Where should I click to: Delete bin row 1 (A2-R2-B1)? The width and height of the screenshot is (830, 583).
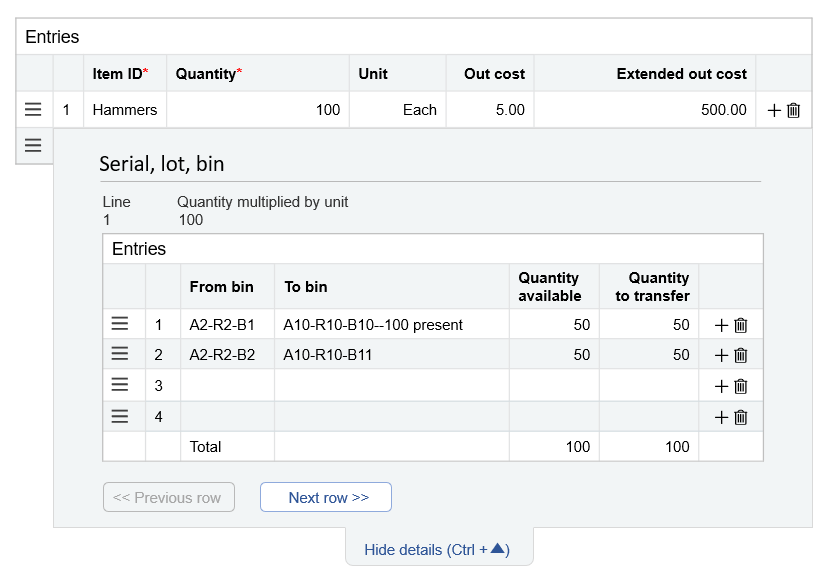[x=741, y=325]
